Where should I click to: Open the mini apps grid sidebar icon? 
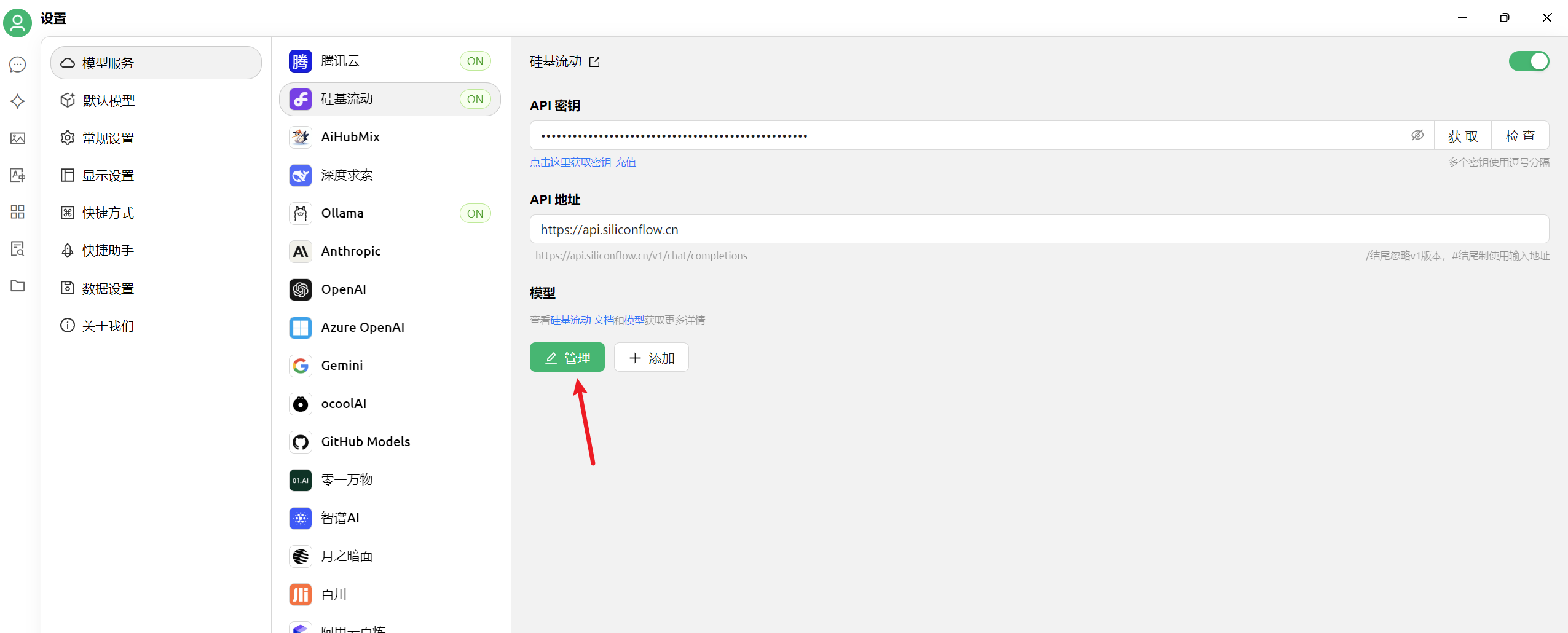click(18, 212)
